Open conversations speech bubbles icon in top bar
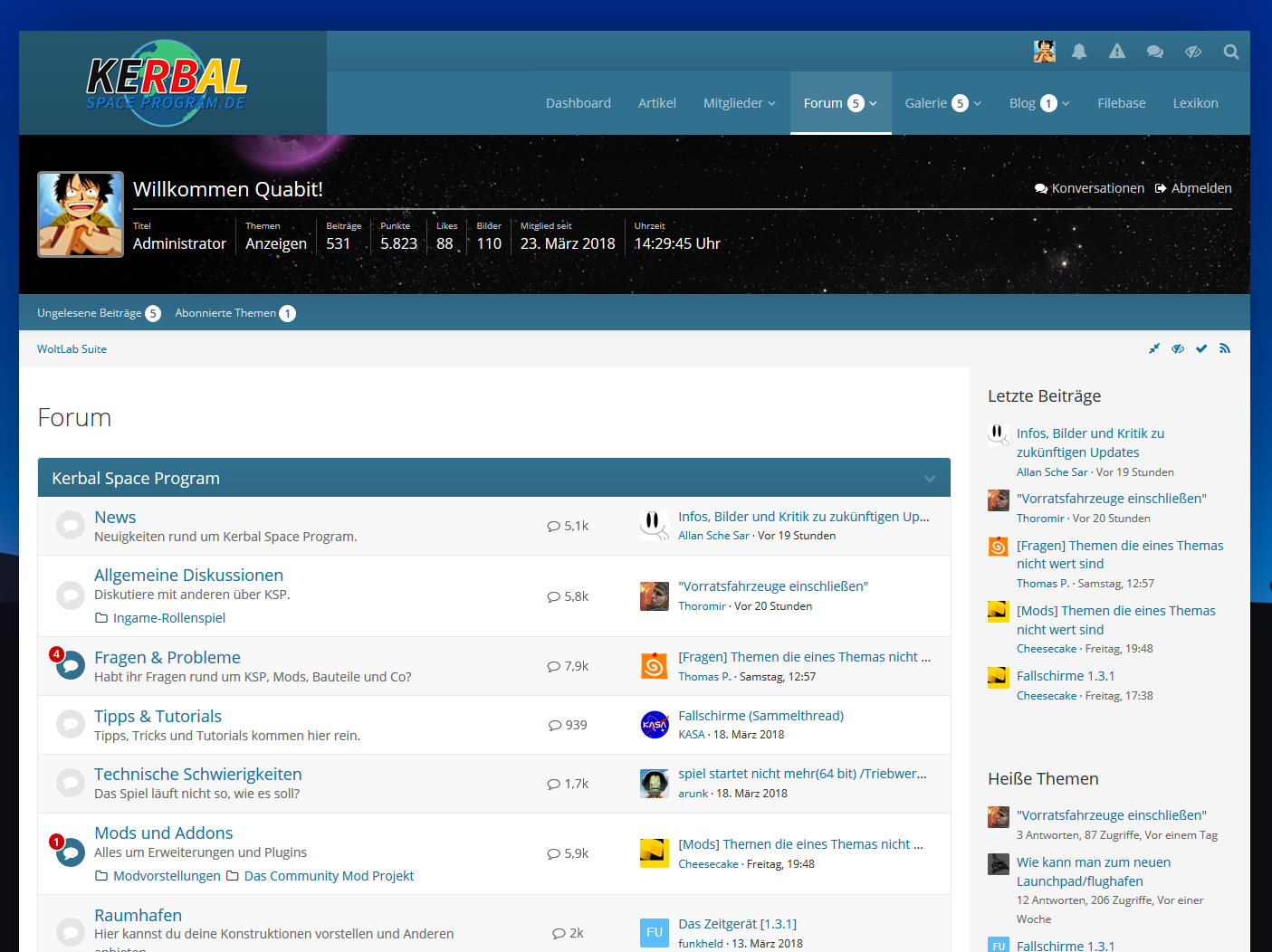Image resolution: width=1272 pixels, height=952 pixels. [x=1155, y=52]
